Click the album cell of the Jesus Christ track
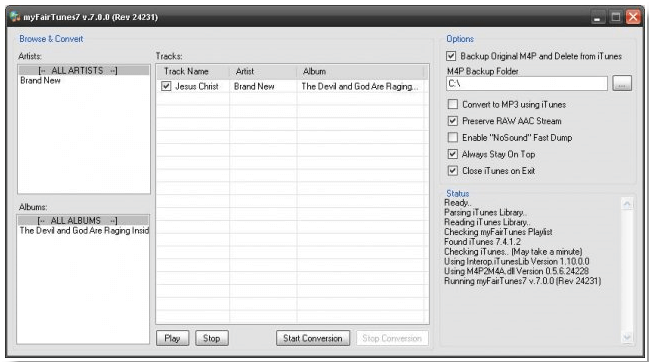650x363 pixels. (360, 86)
